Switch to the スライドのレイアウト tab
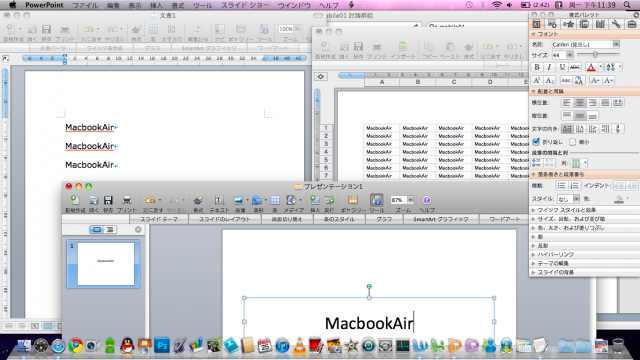640x360 pixels. pyautogui.click(x=225, y=219)
